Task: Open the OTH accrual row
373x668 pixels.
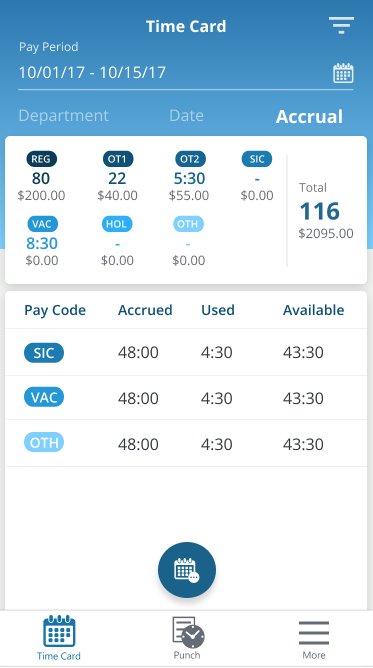Action: (x=186, y=443)
